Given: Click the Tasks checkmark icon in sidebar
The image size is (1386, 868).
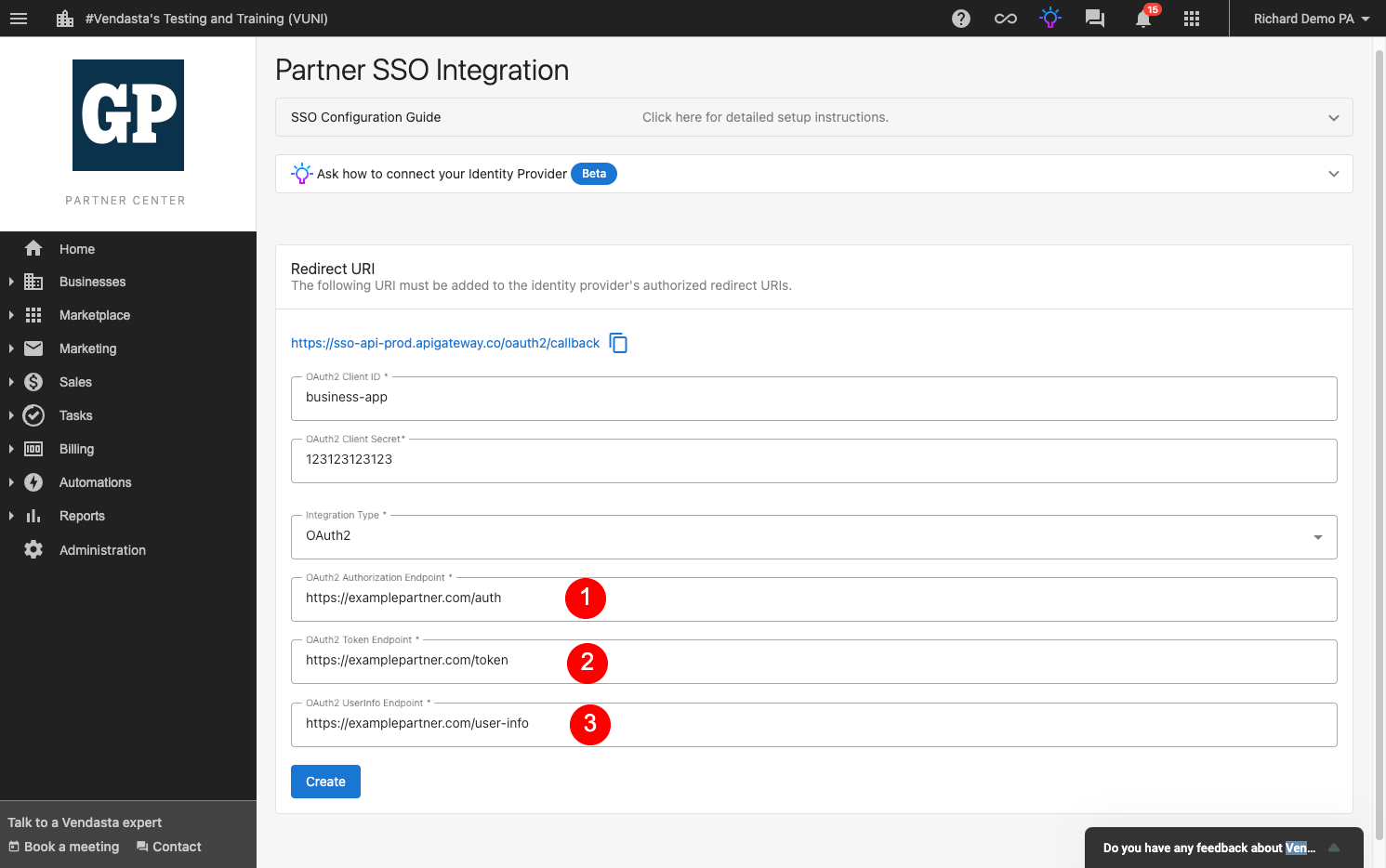Looking at the screenshot, I should pyautogui.click(x=33, y=415).
